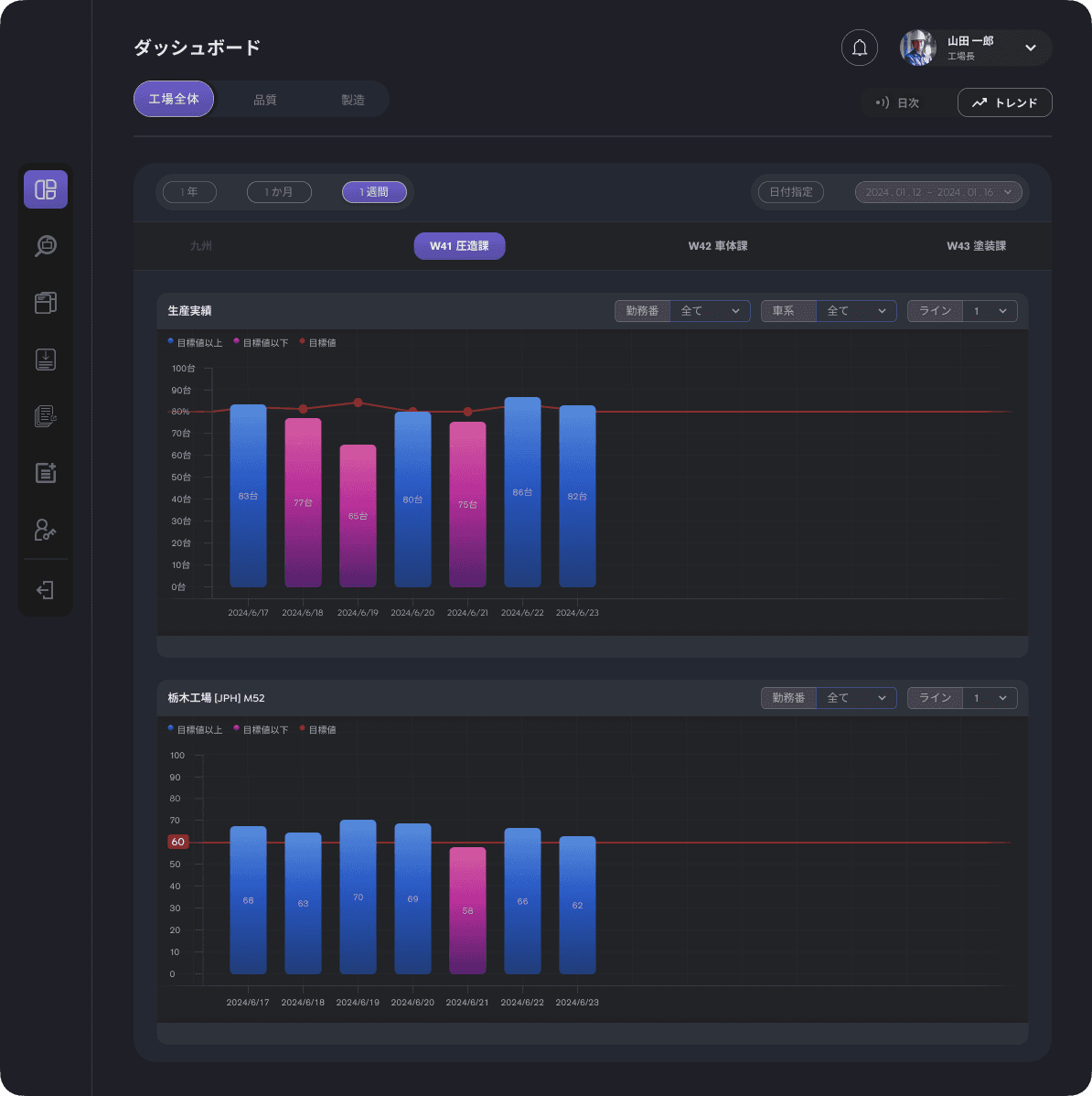Open the reports archive icon in sidebar
This screenshot has height=1096, width=1092.
(46, 303)
